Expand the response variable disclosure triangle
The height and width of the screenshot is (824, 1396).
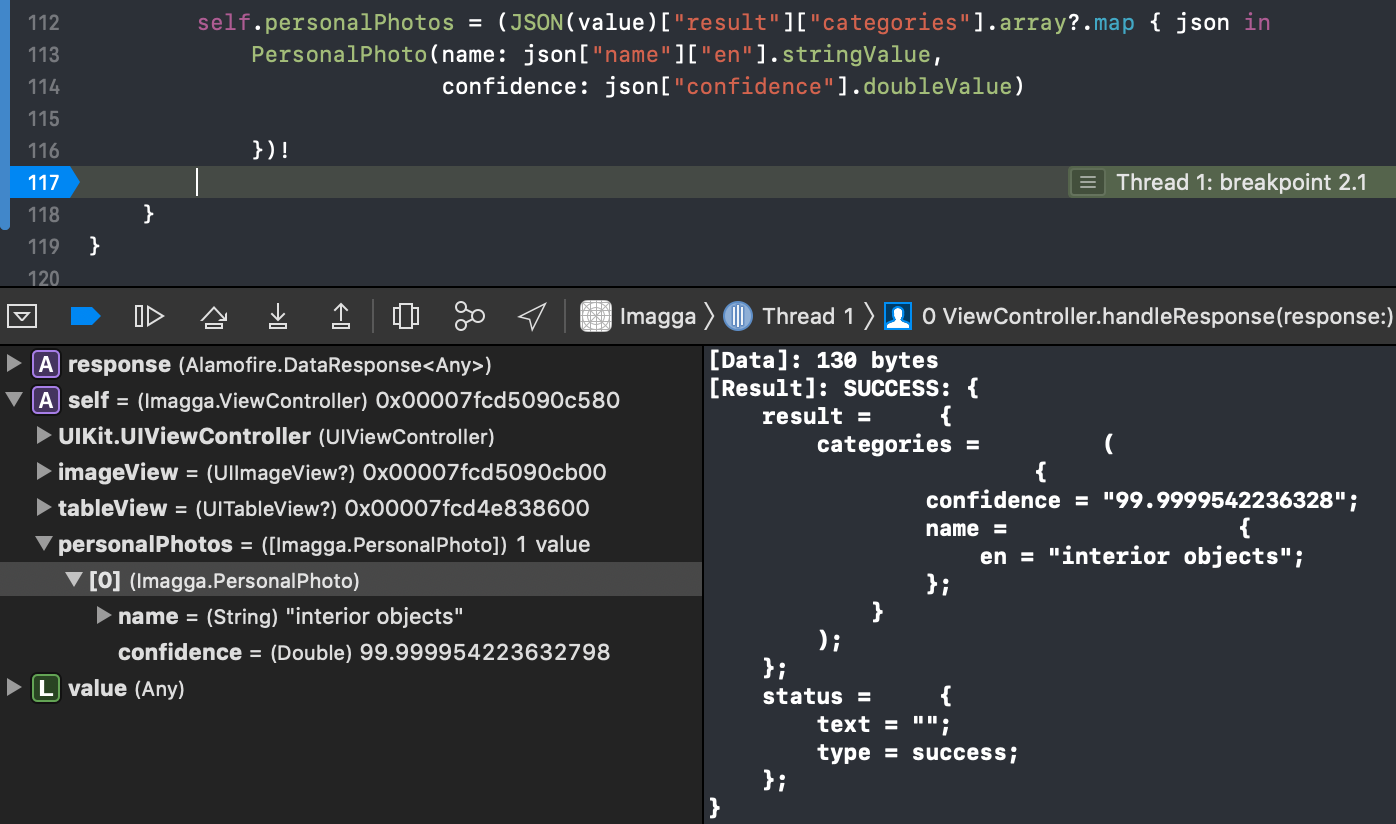tap(14, 365)
